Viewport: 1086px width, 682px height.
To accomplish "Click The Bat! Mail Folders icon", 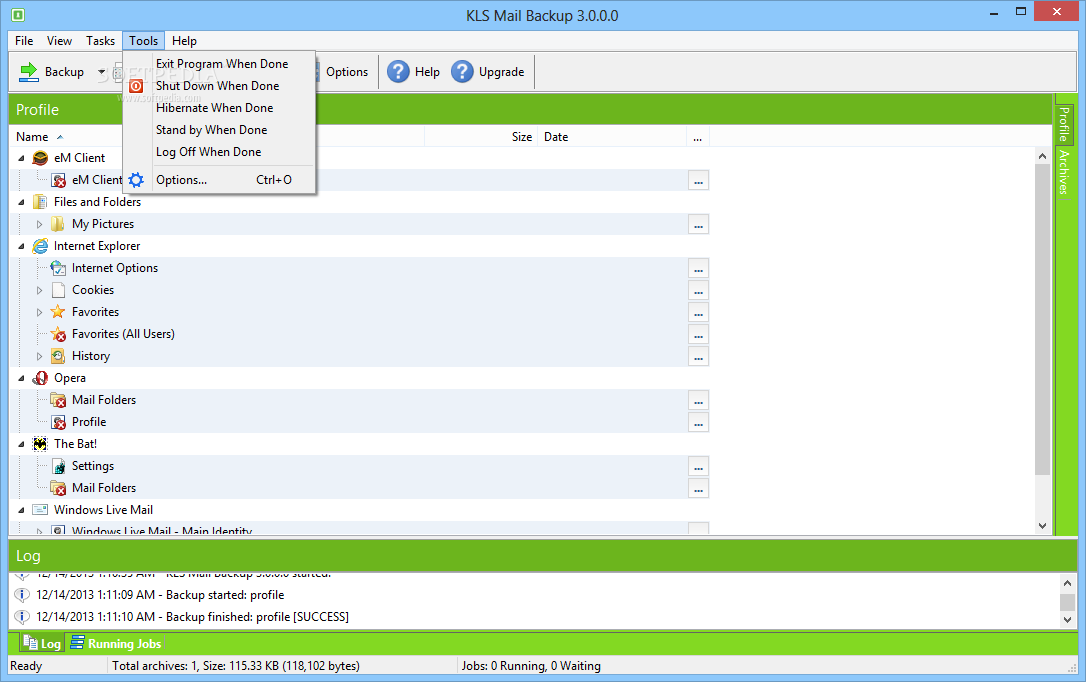I will (59, 488).
